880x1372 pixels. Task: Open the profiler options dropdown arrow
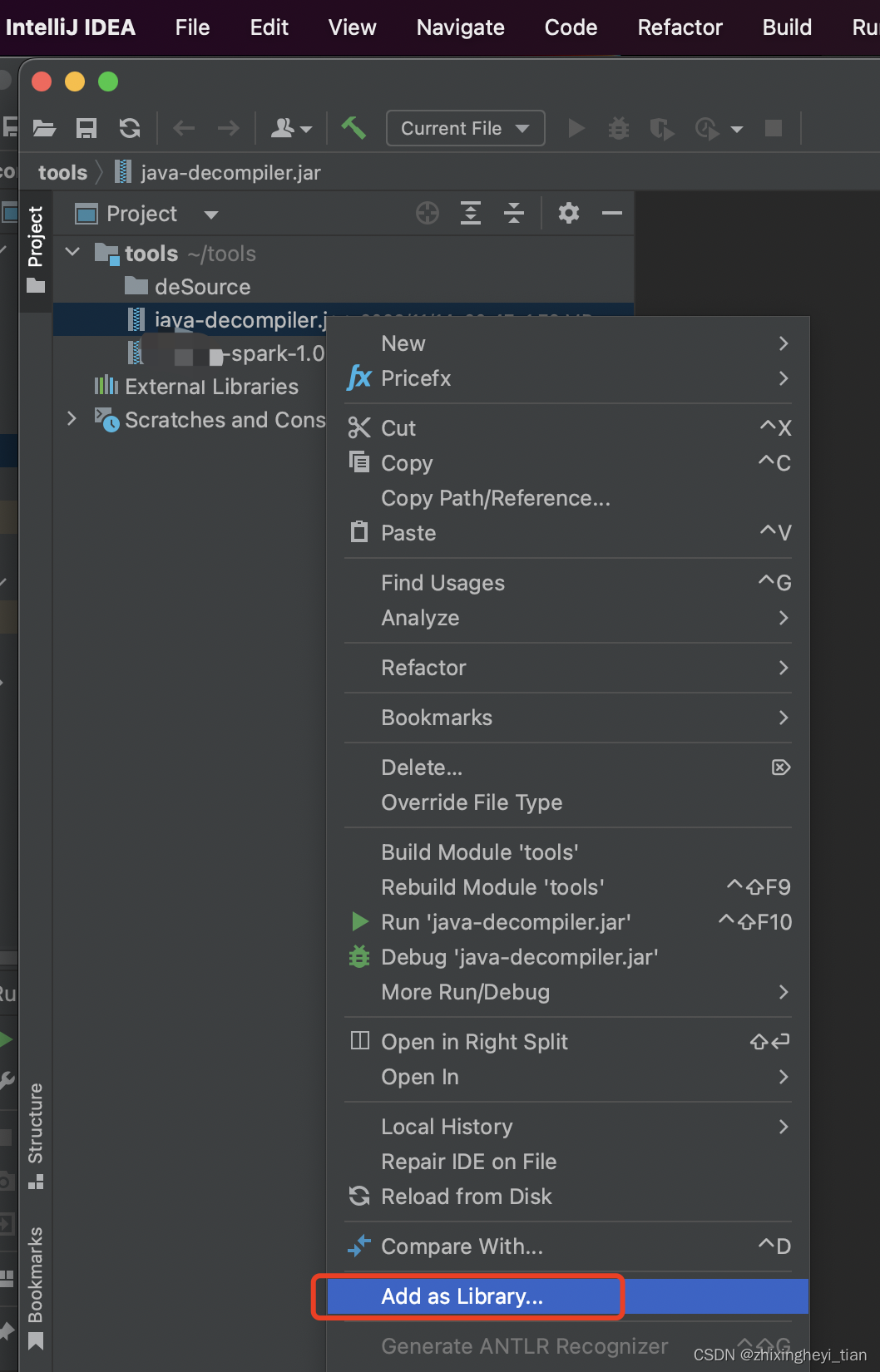coord(737,129)
